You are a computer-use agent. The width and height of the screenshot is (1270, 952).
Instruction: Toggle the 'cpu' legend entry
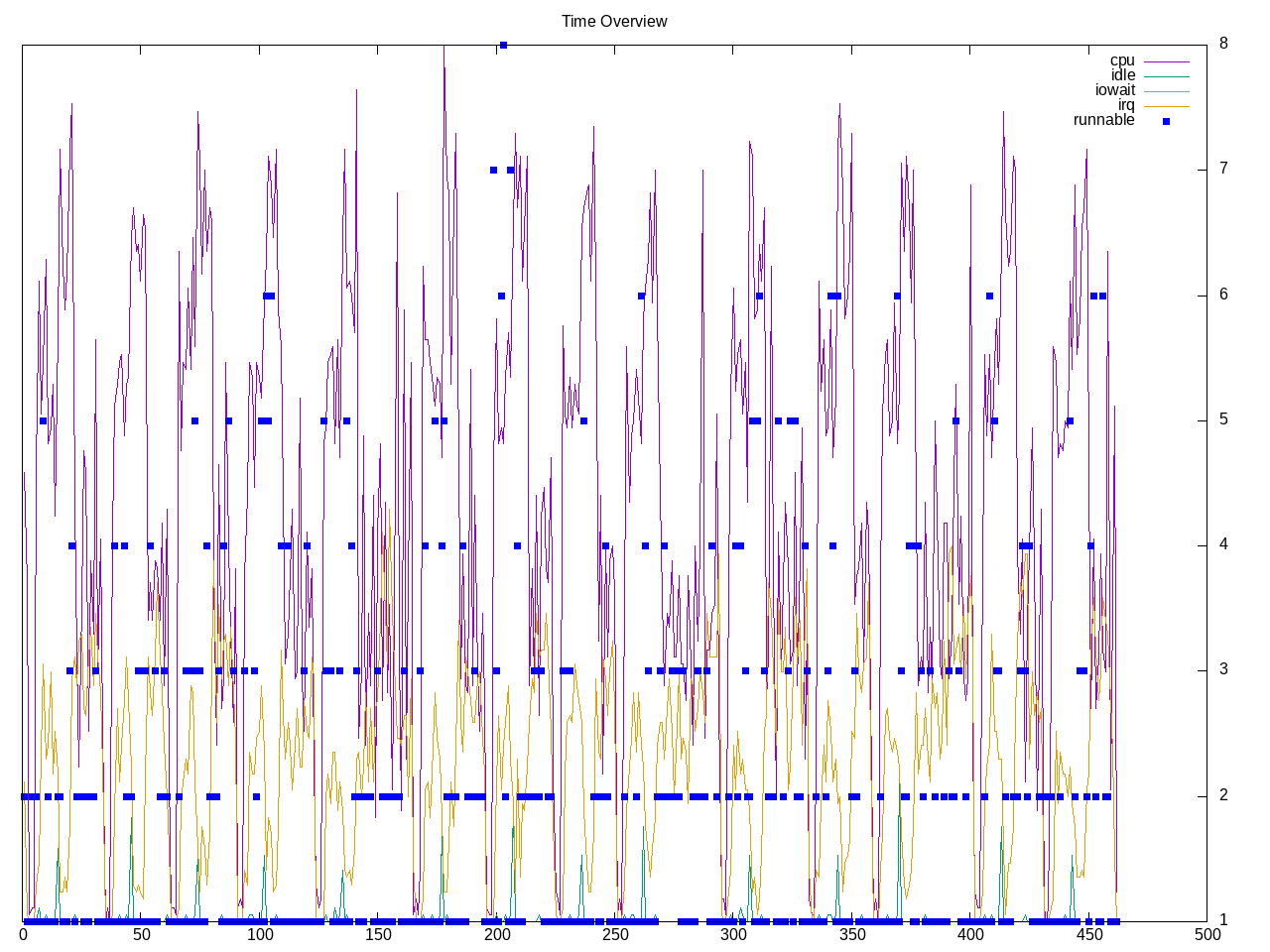(x=1121, y=60)
